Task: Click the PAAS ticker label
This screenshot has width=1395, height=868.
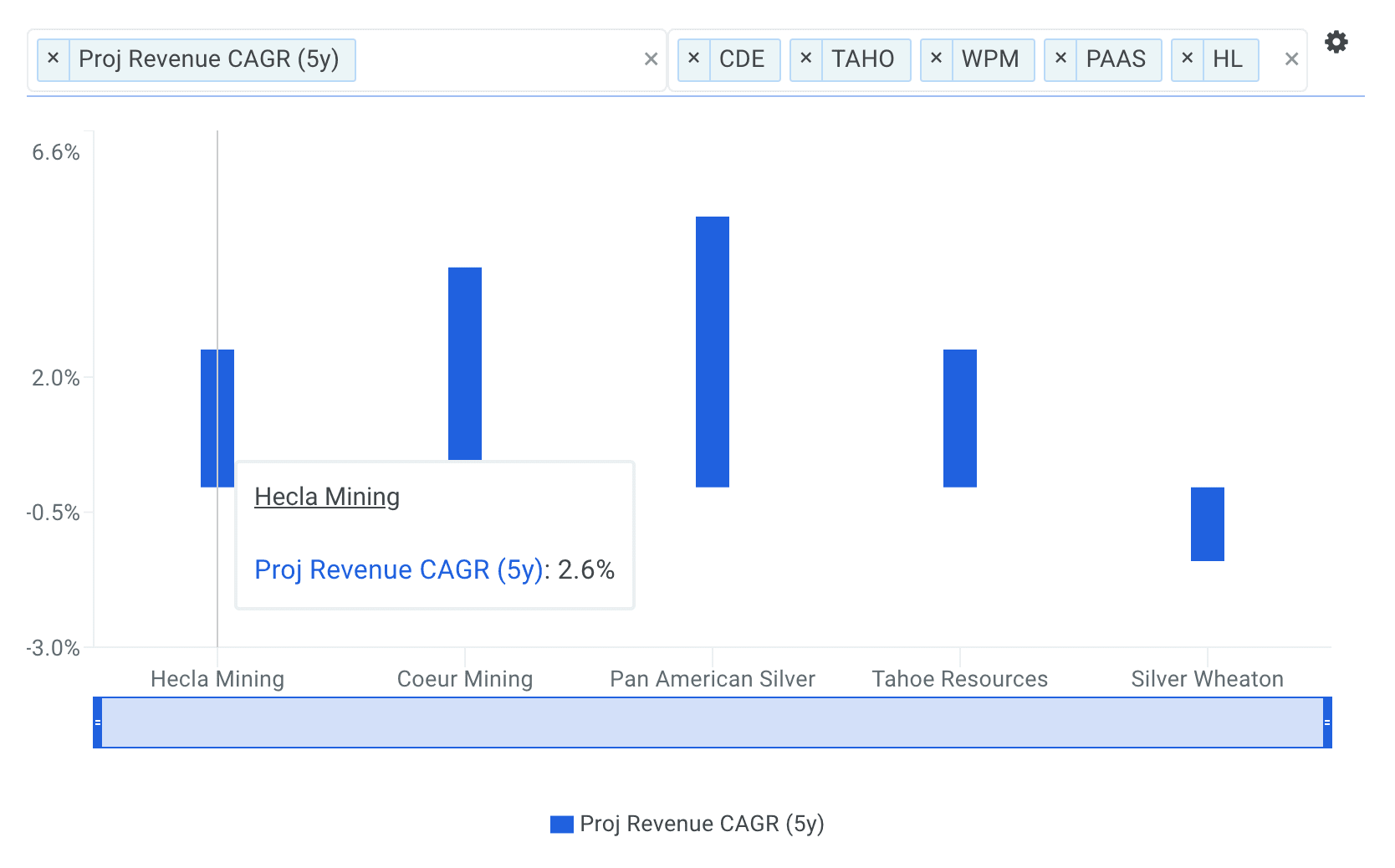Action: 1116,59
